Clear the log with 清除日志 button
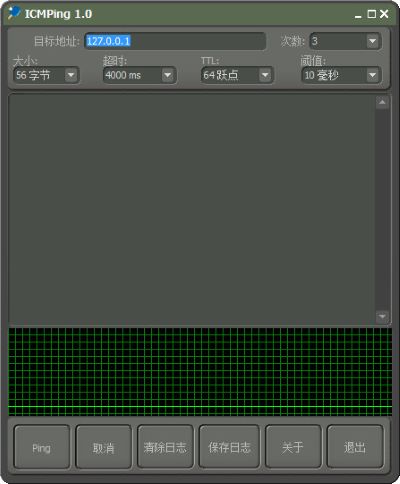 click(165, 447)
